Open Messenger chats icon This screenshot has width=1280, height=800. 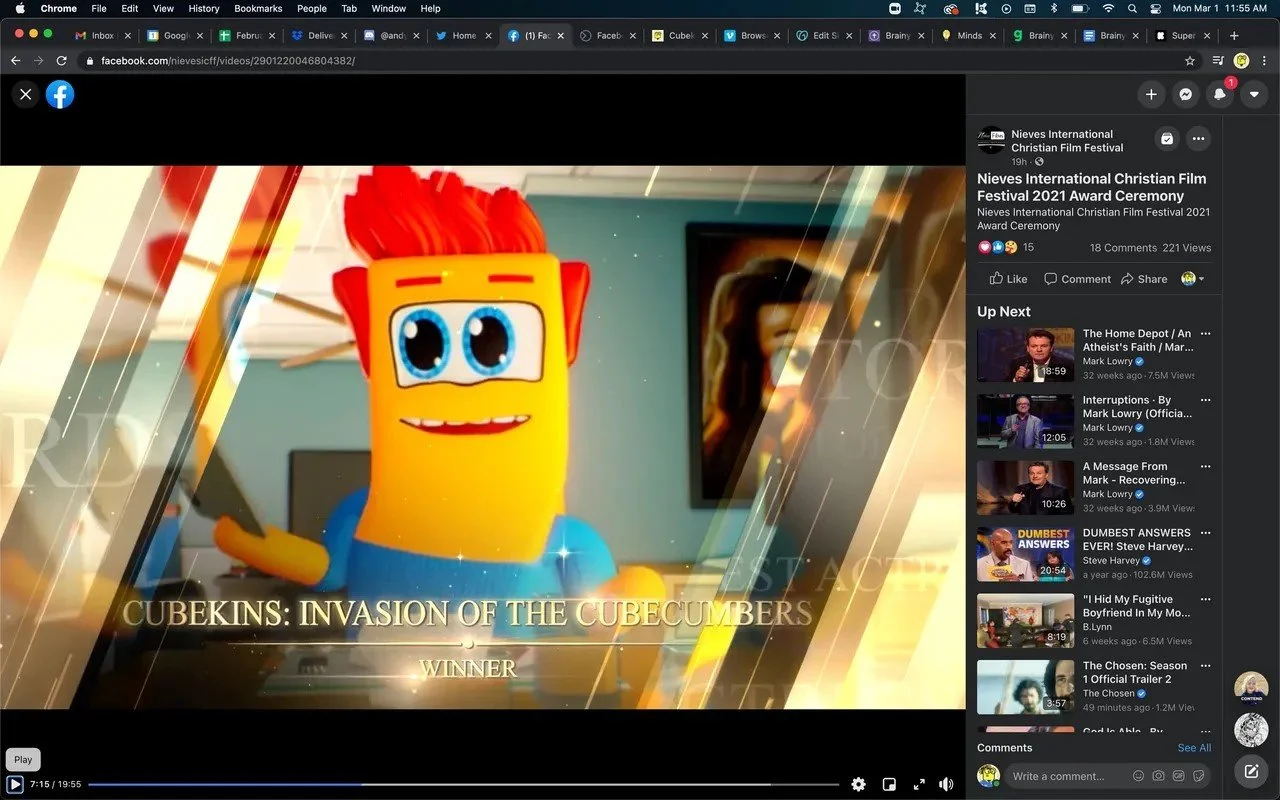pos(1185,94)
